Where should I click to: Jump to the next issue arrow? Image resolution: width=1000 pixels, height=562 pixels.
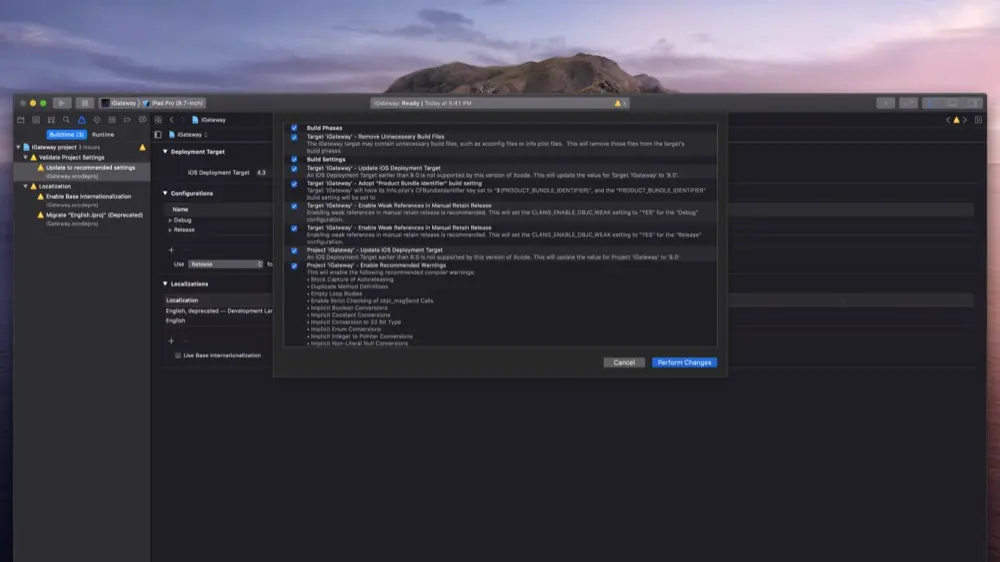(964, 120)
